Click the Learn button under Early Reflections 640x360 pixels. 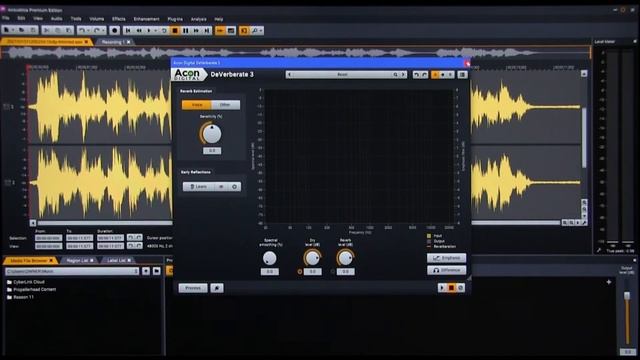tap(198, 187)
